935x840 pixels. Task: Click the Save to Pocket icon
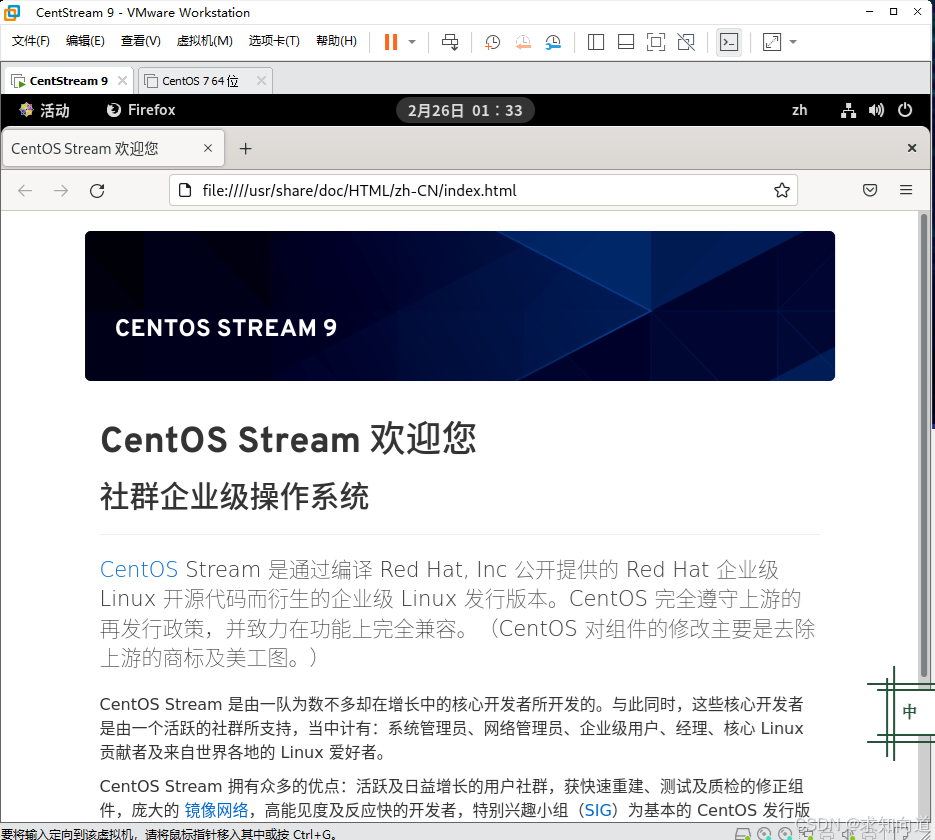point(870,191)
